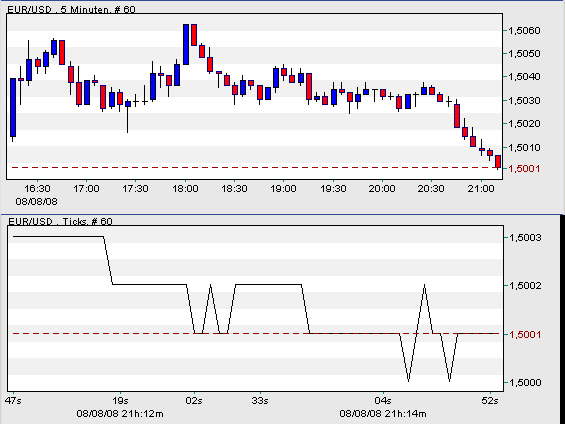Click the 17:30 time axis label
This screenshot has height=424, width=565.
(135, 189)
